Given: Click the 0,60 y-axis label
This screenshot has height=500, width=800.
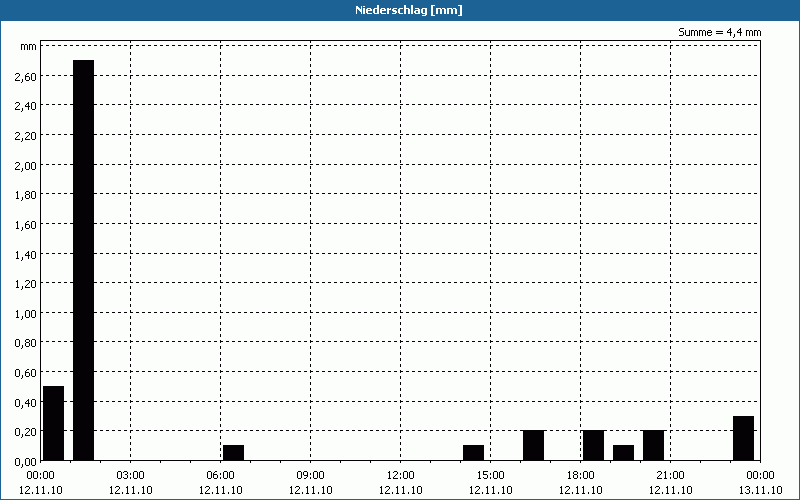Looking at the screenshot, I should pyautogui.click(x=26, y=372).
